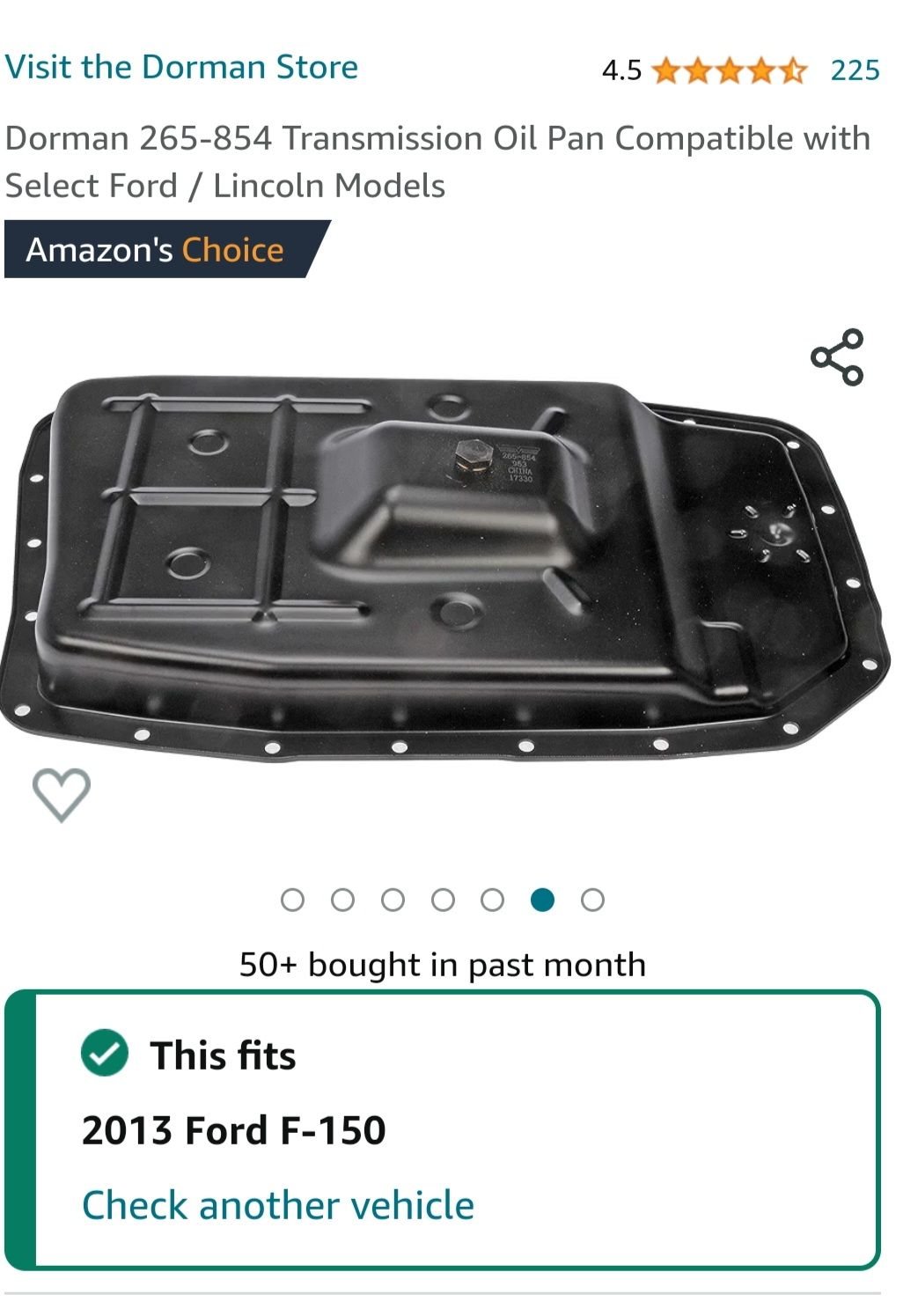918x1316 pixels.
Task: Show the last product image via seventh dot
Action: pyautogui.click(x=593, y=900)
